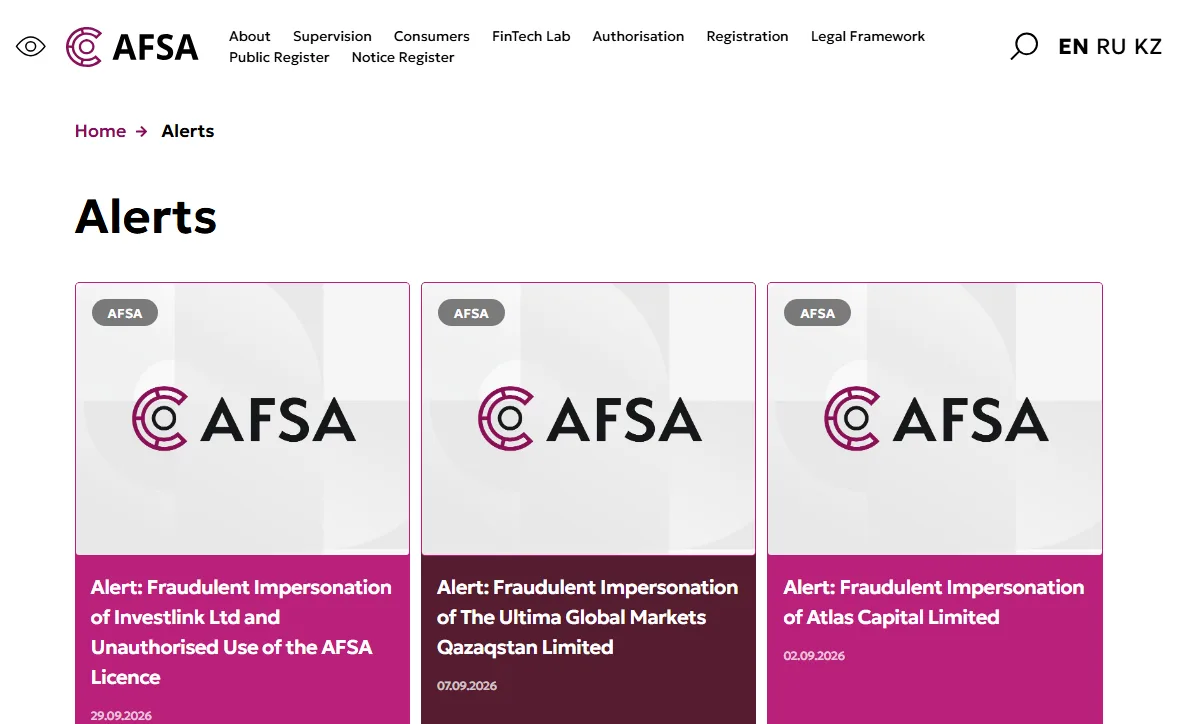Open the Atlas Capital Limited alert thumbnail
Image resolution: width=1177 pixels, height=724 pixels.
935,419
